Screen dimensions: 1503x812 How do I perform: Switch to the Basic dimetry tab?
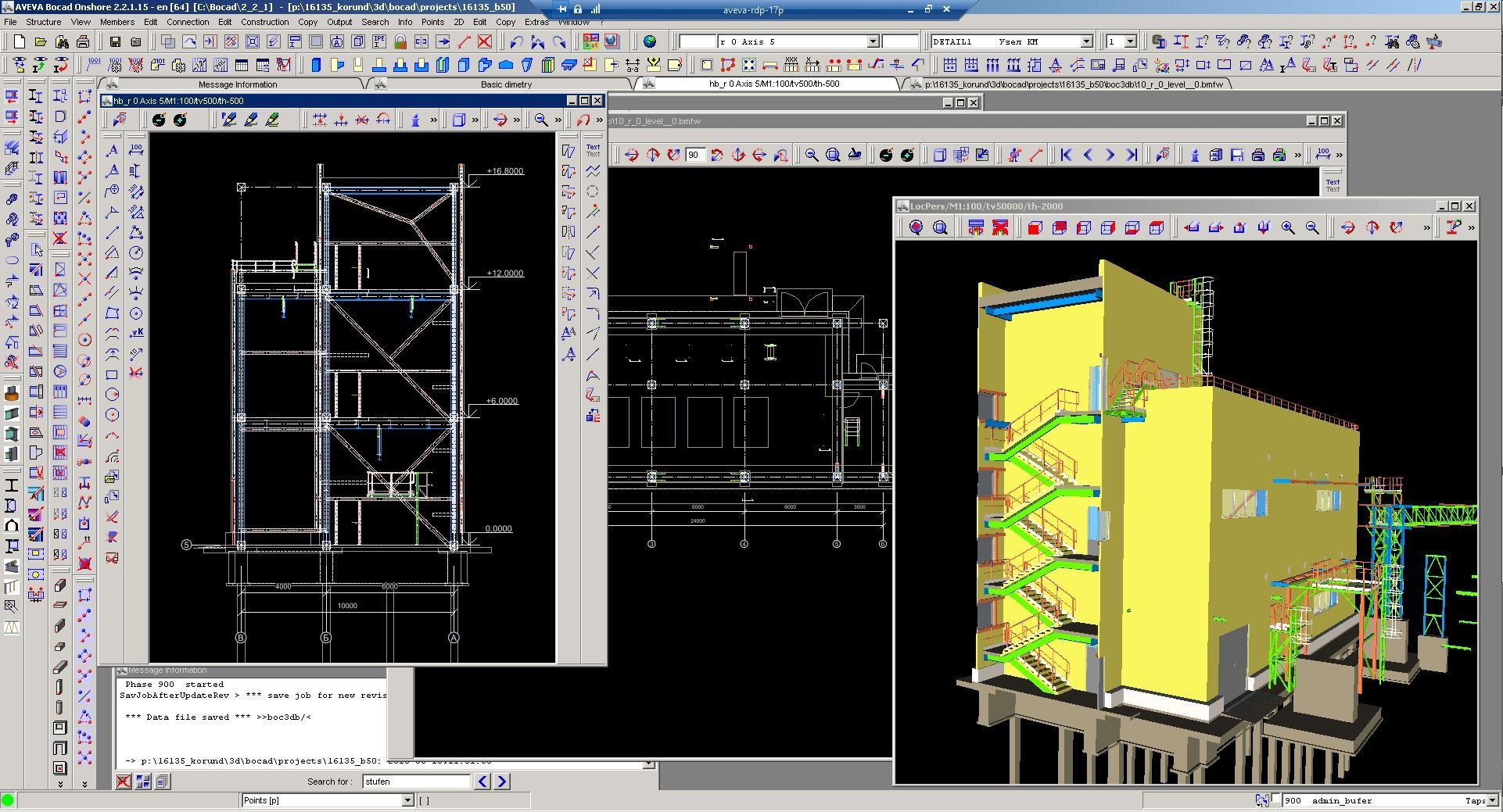point(506,84)
